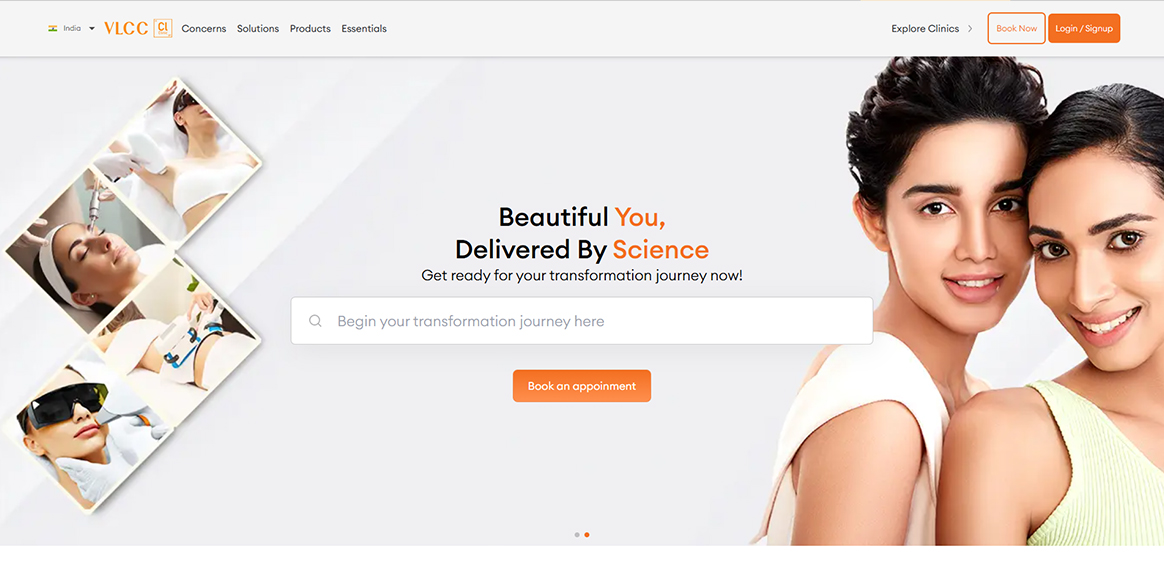This screenshot has width=1164, height=576.
Task: Open the India country dropdown arrow
Action: click(x=92, y=28)
